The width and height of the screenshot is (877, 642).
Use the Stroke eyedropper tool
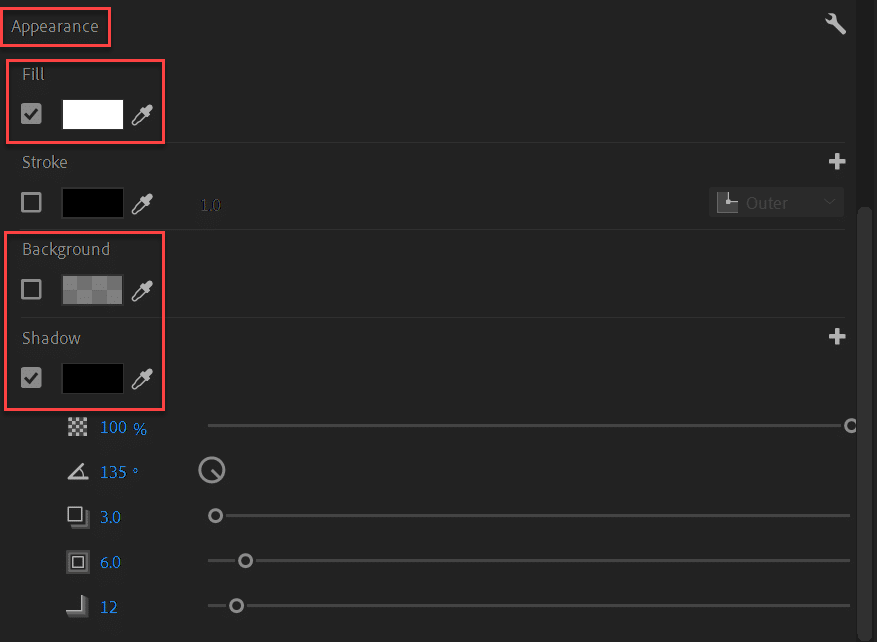(x=142, y=204)
